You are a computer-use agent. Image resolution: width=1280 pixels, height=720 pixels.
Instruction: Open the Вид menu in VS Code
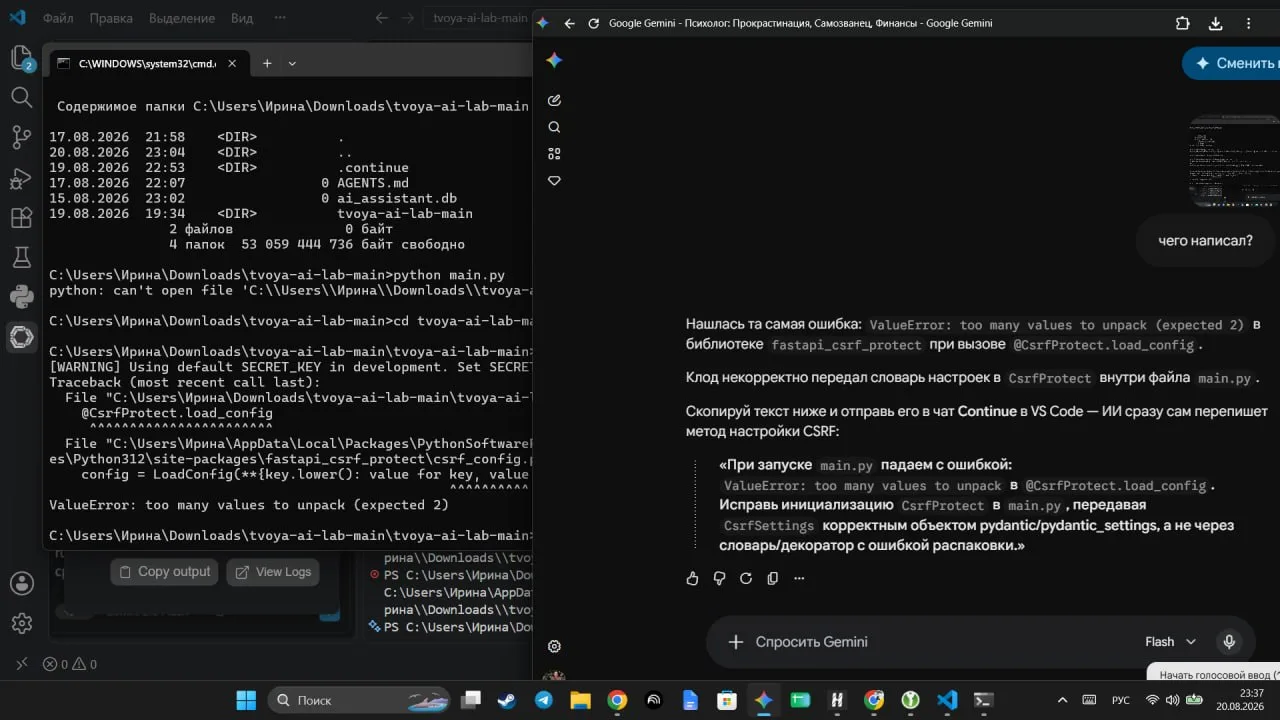tap(242, 18)
